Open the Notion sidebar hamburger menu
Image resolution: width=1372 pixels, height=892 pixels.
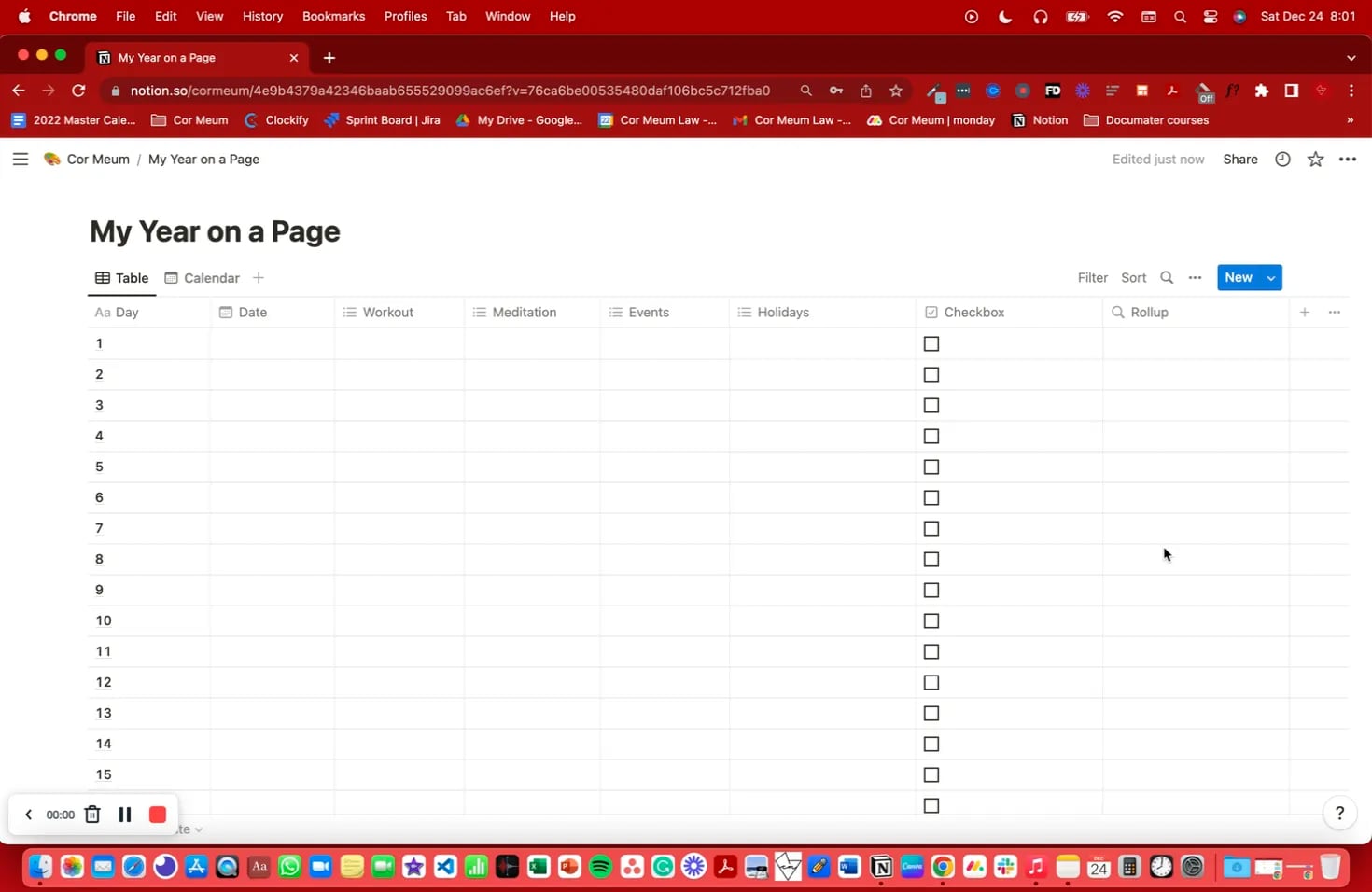[20, 160]
